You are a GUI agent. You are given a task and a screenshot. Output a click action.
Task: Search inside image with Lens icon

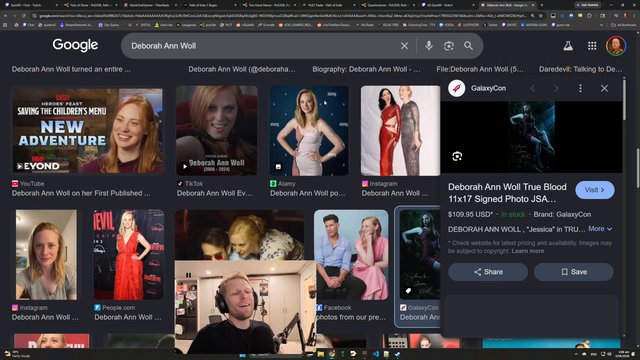(457, 156)
